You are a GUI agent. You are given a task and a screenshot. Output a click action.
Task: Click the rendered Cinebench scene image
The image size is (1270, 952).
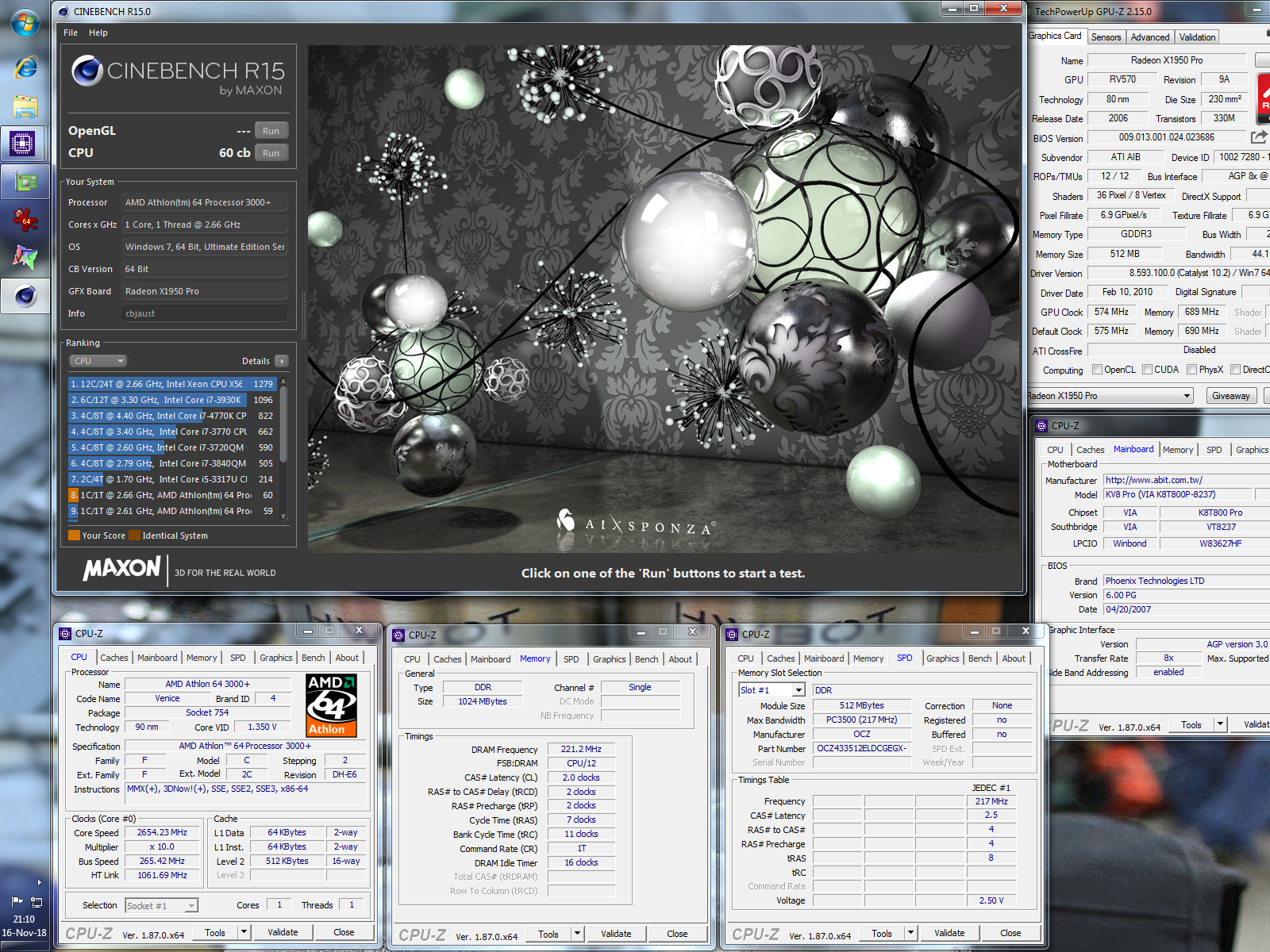point(664,298)
